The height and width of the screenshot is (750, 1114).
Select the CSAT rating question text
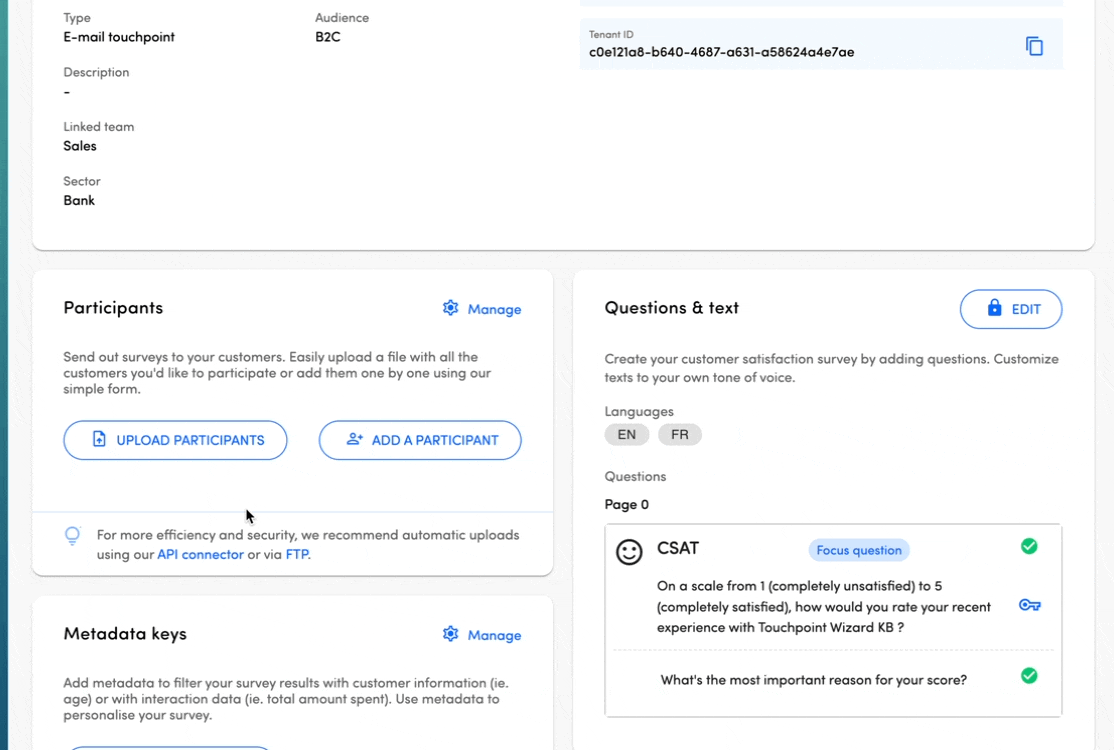pyautogui.click(x=823, y=607)
